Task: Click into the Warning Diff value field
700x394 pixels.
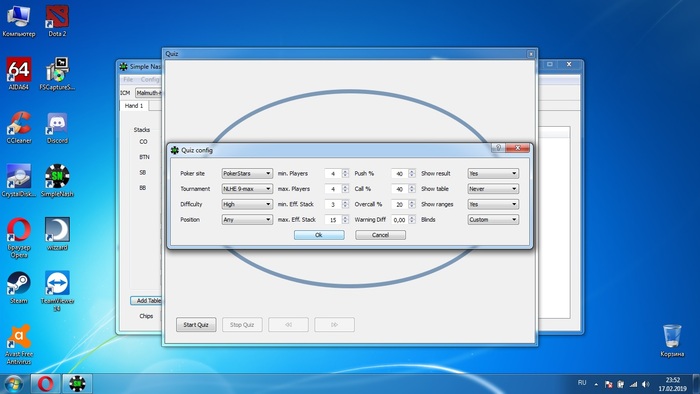Action: point(400,220)
